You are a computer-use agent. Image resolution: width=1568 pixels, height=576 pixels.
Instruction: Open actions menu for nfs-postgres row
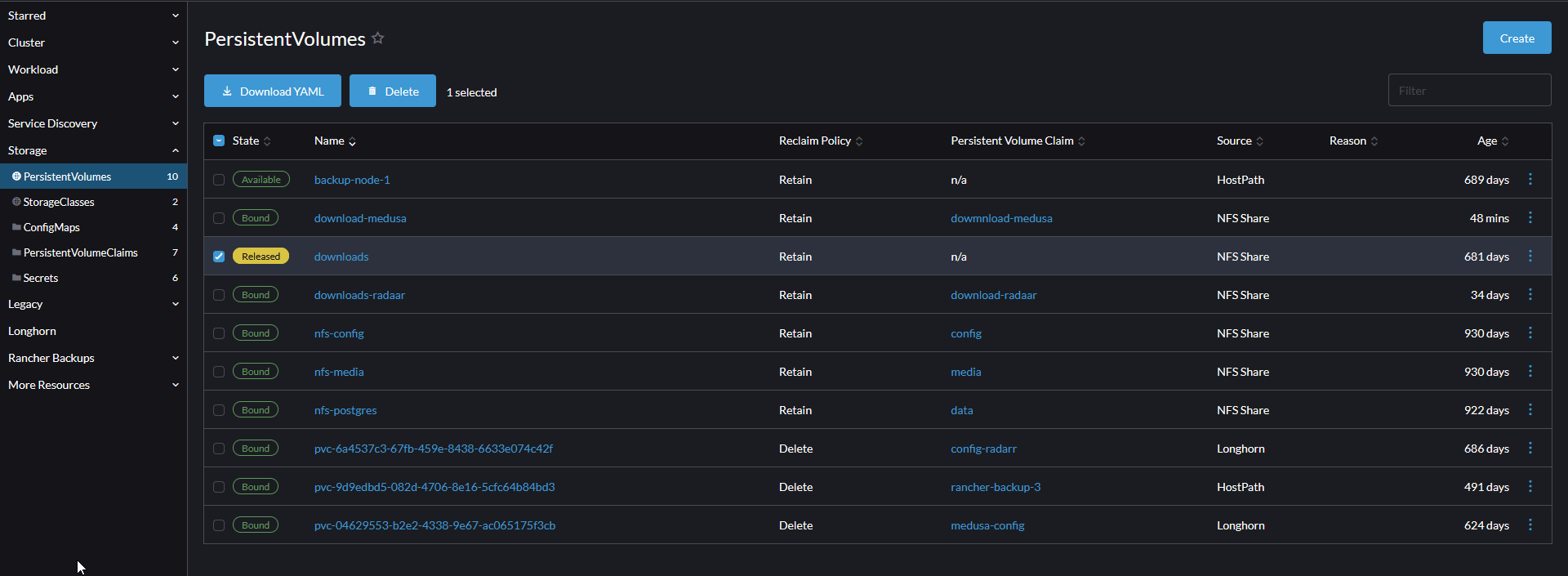click(1530, 410)
